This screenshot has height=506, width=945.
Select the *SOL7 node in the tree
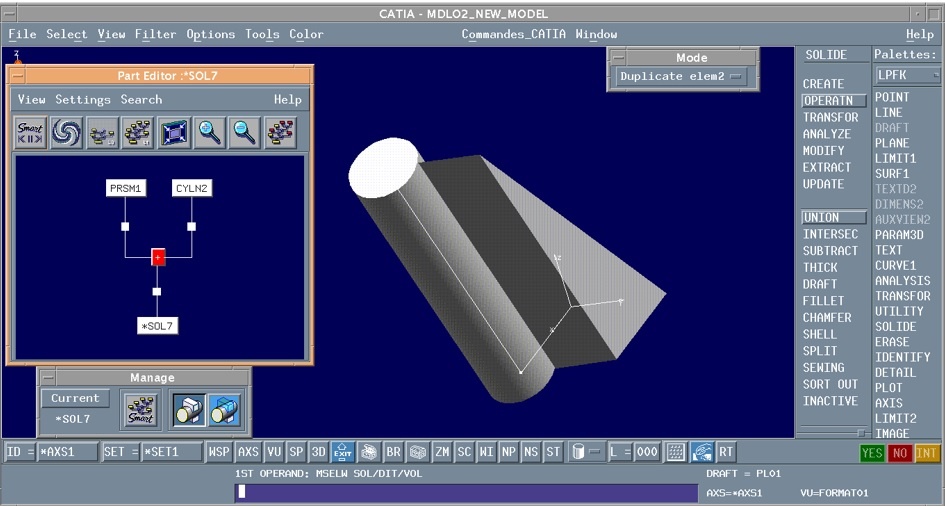pyautogui.click(x=158, y=326)
